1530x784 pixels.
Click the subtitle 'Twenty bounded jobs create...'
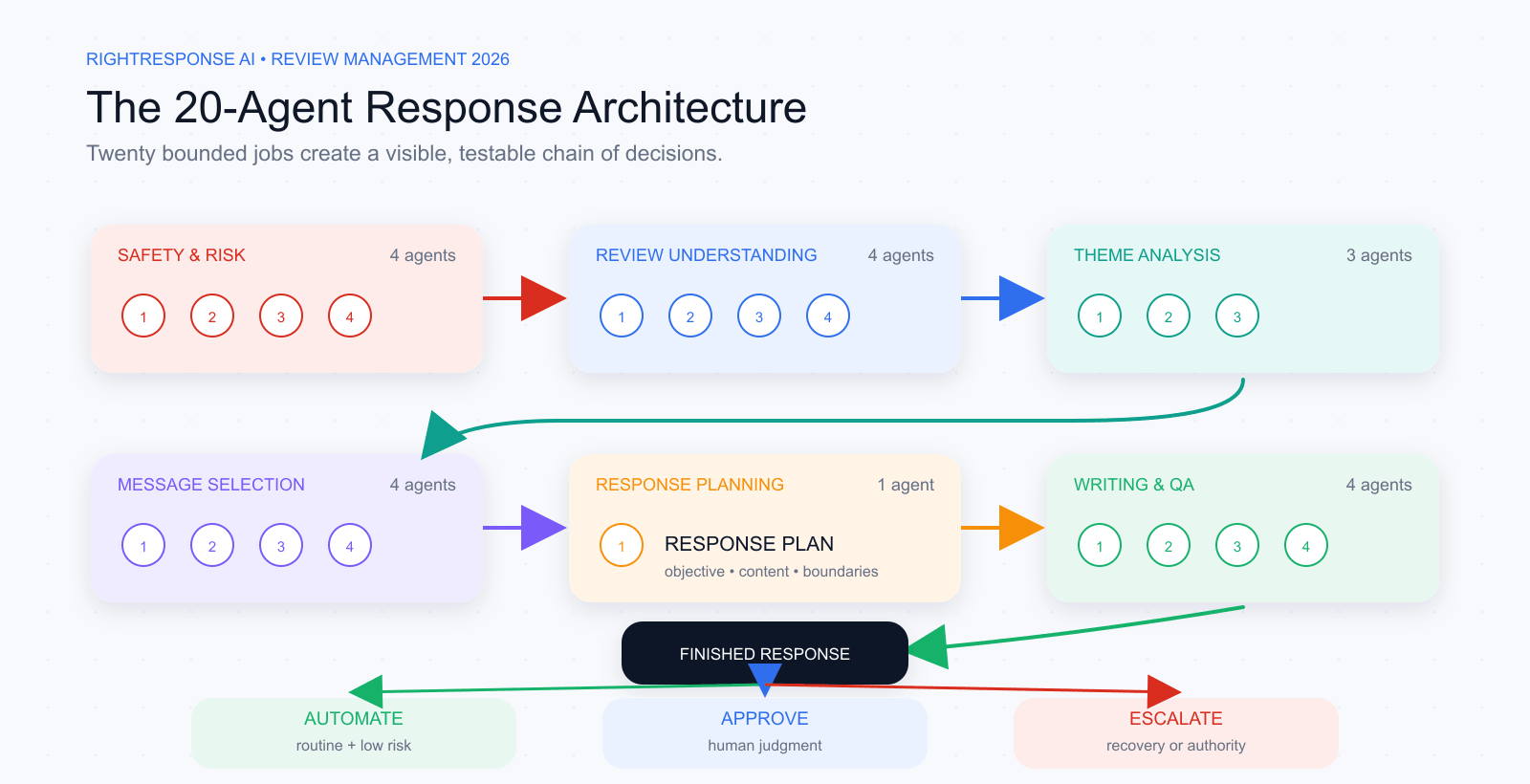[x=404, y=154]
